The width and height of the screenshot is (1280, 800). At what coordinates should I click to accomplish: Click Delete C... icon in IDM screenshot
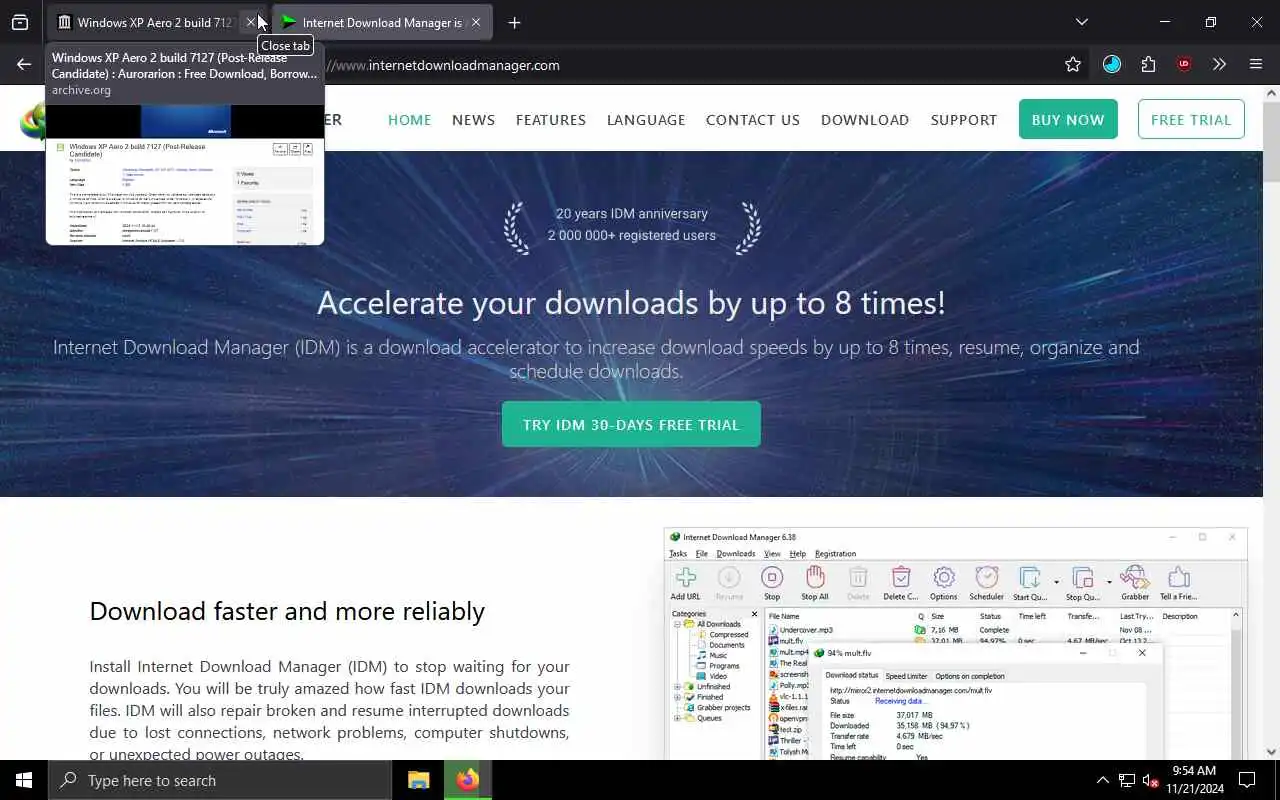click(901, 583)
